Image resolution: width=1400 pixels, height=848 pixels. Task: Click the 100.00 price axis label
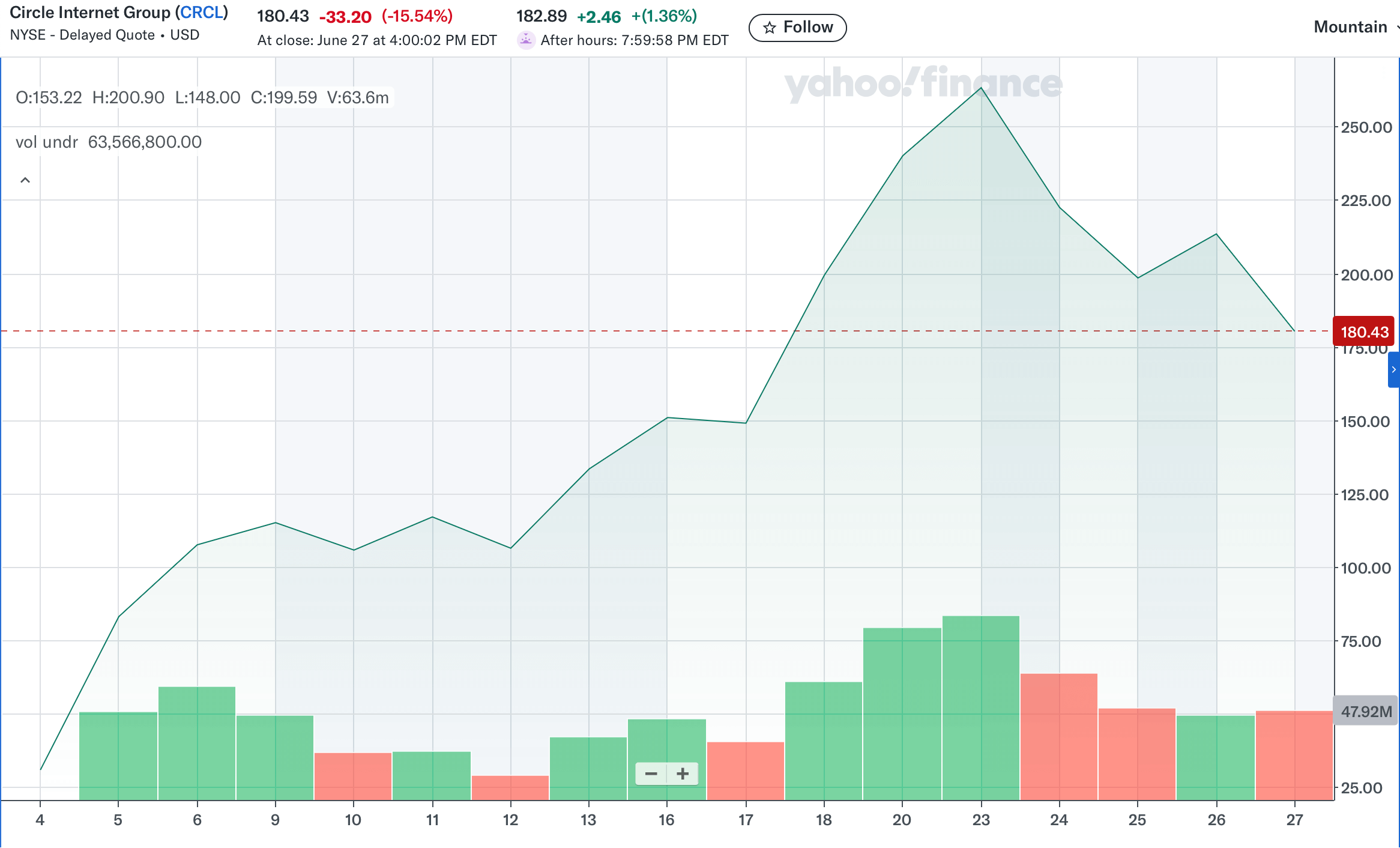pos(1366,568)
